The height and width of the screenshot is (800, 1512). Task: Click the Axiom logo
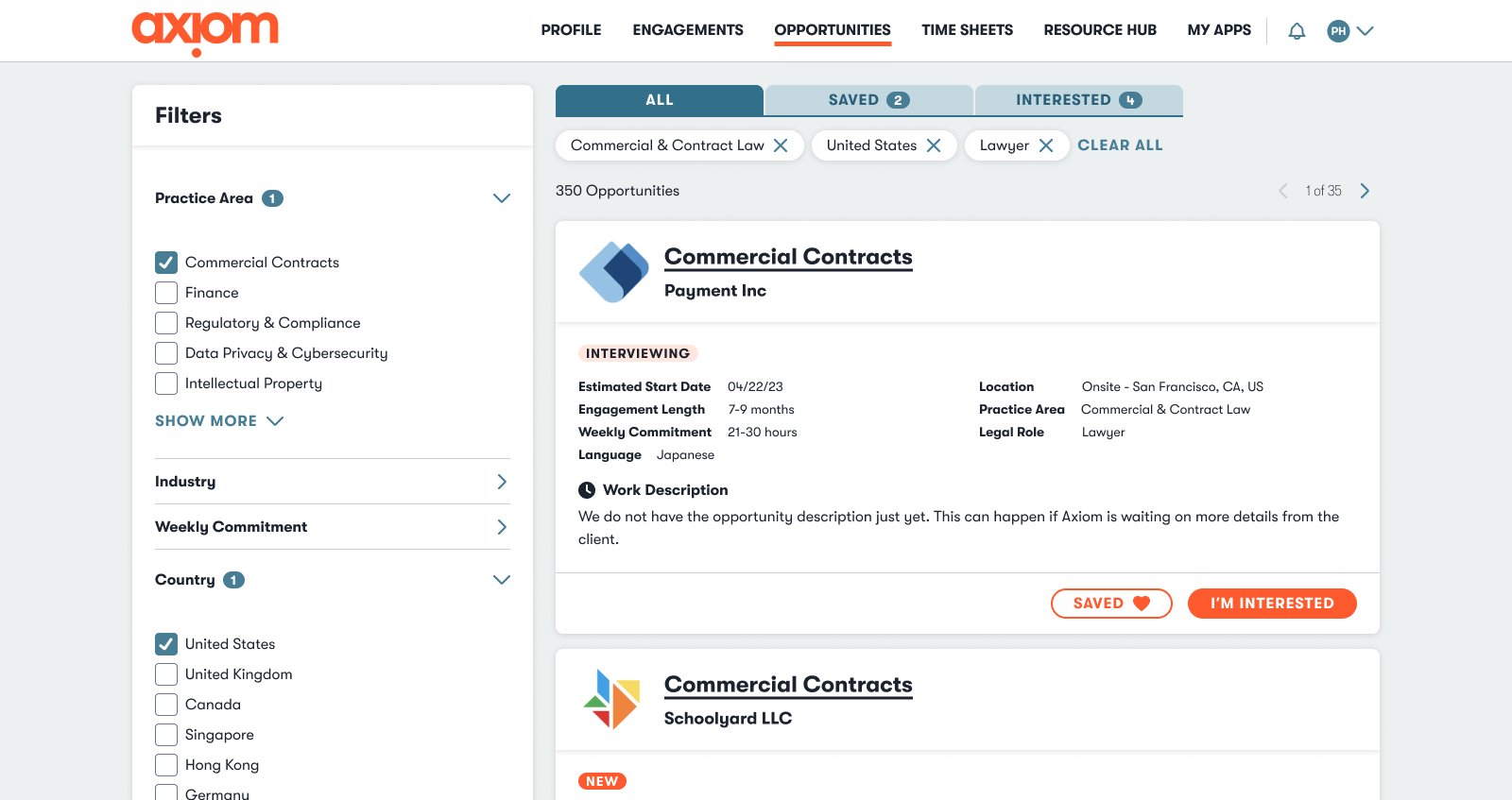click(x=205, y=31)
